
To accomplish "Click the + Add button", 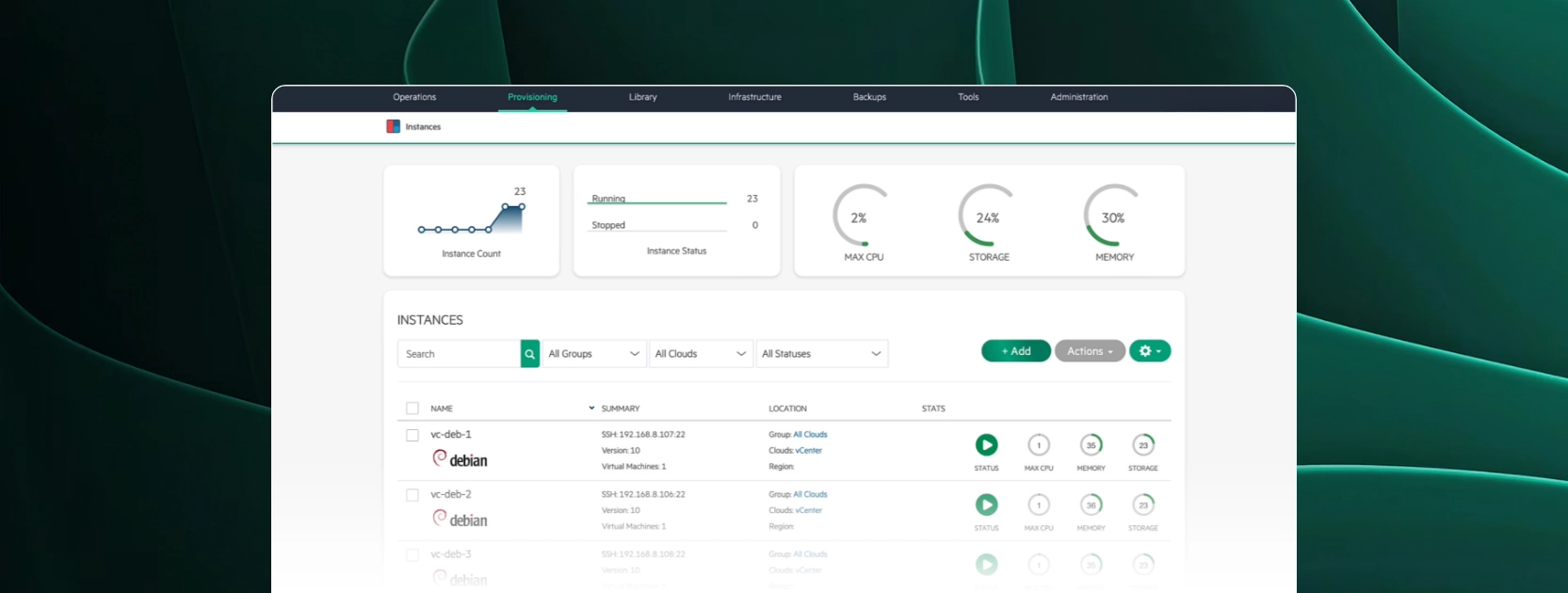I will tap(1016, 351).
